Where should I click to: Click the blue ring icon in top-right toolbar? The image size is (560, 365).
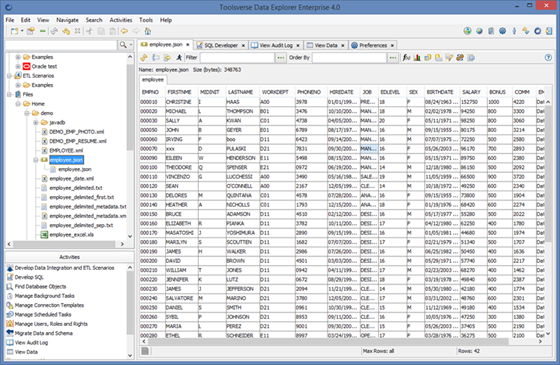coord(538,31)
